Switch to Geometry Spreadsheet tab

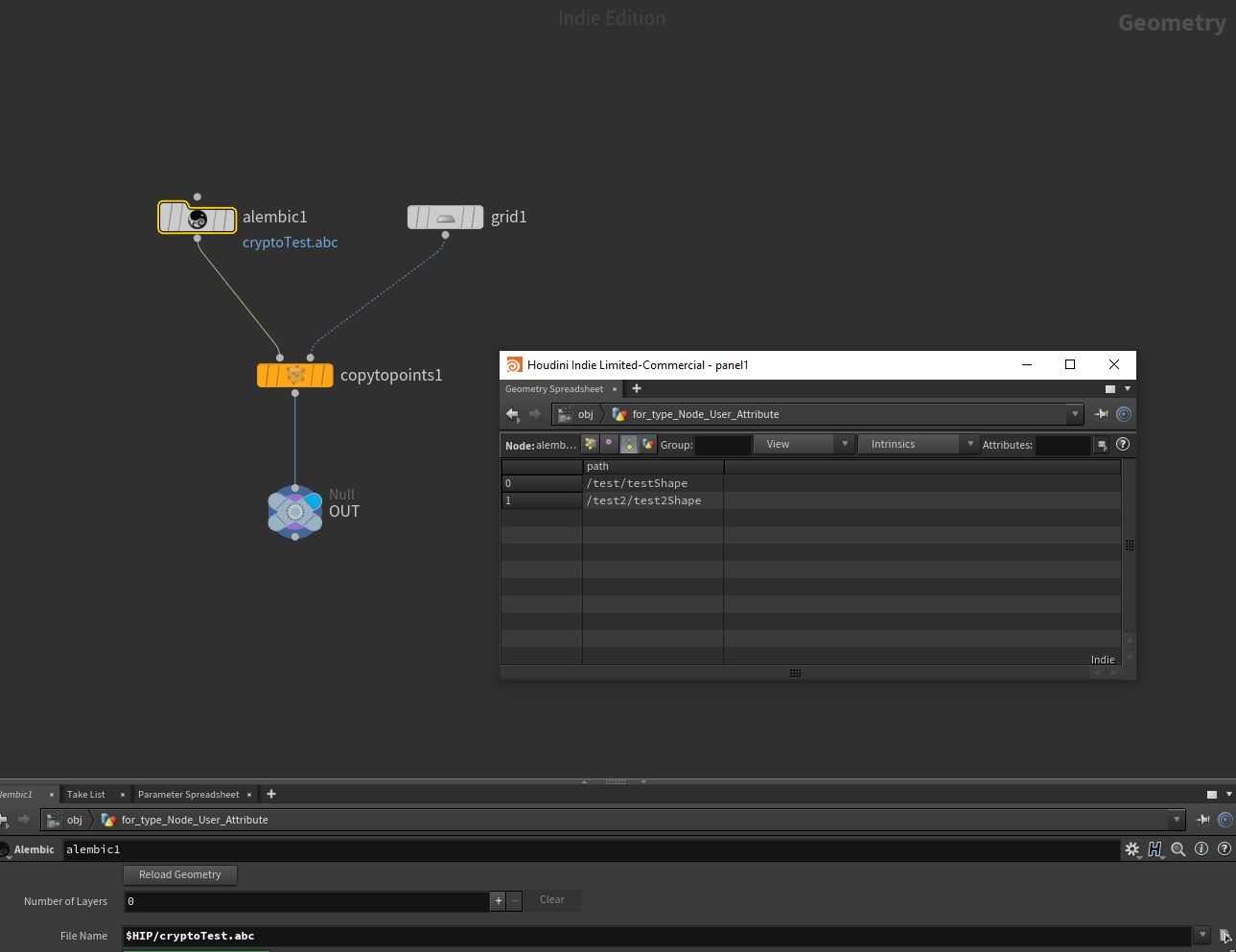[x=554, y=389]
